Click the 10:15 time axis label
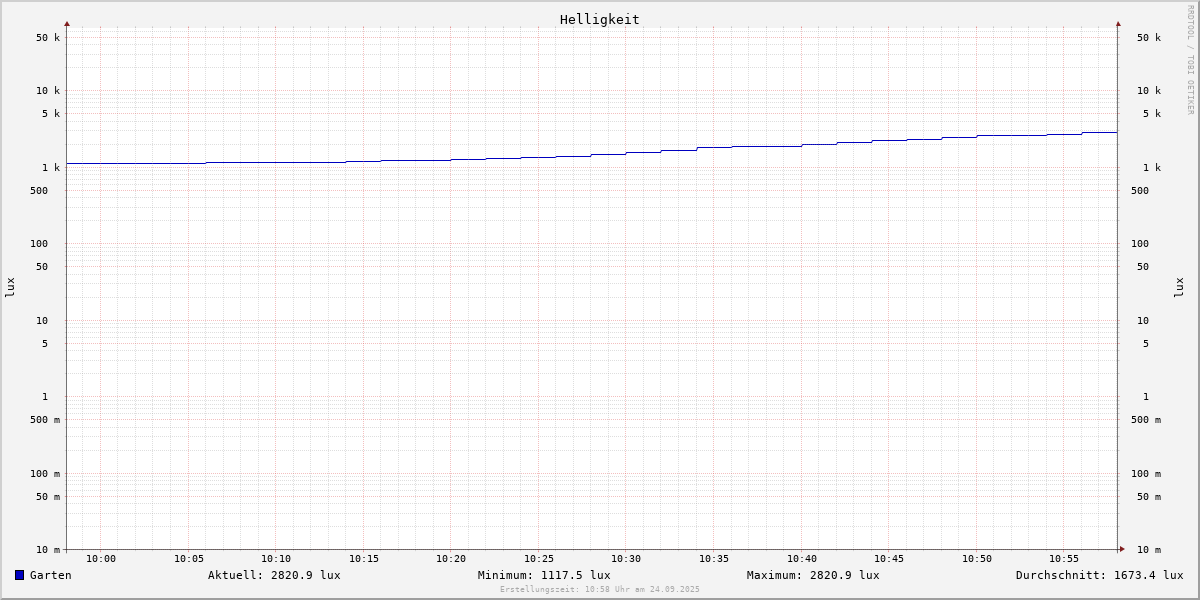This screenshot has width=1200, height=600. tap(364, 559)
